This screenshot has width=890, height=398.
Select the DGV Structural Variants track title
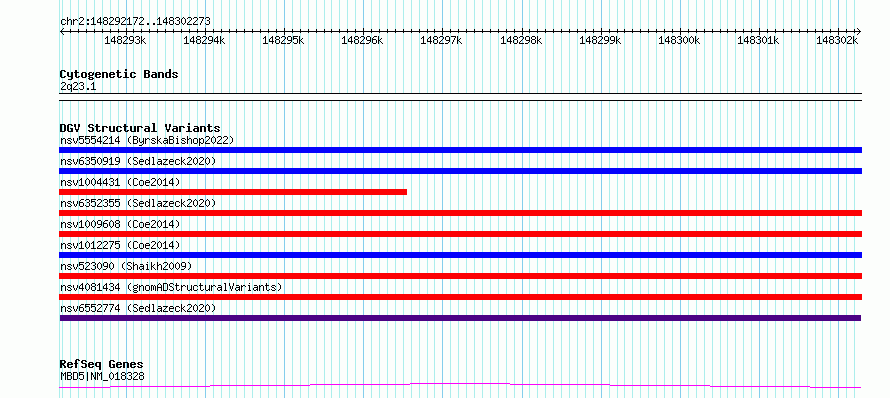point(140,128)
